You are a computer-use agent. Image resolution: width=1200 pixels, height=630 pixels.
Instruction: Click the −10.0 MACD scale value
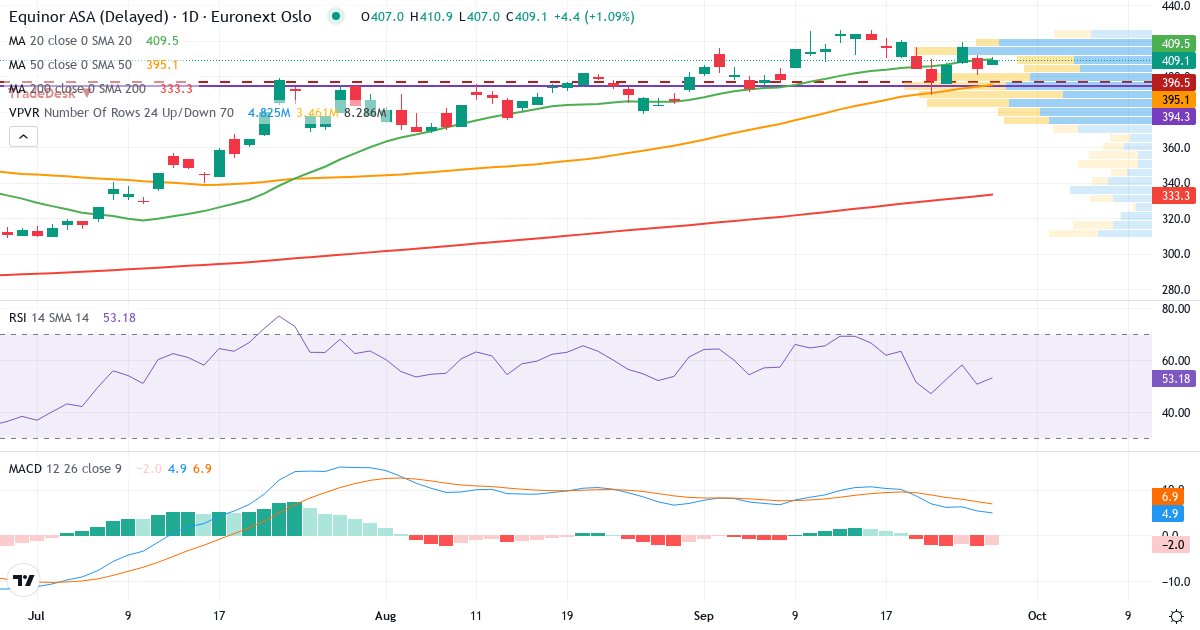[x=1175, y=581]
